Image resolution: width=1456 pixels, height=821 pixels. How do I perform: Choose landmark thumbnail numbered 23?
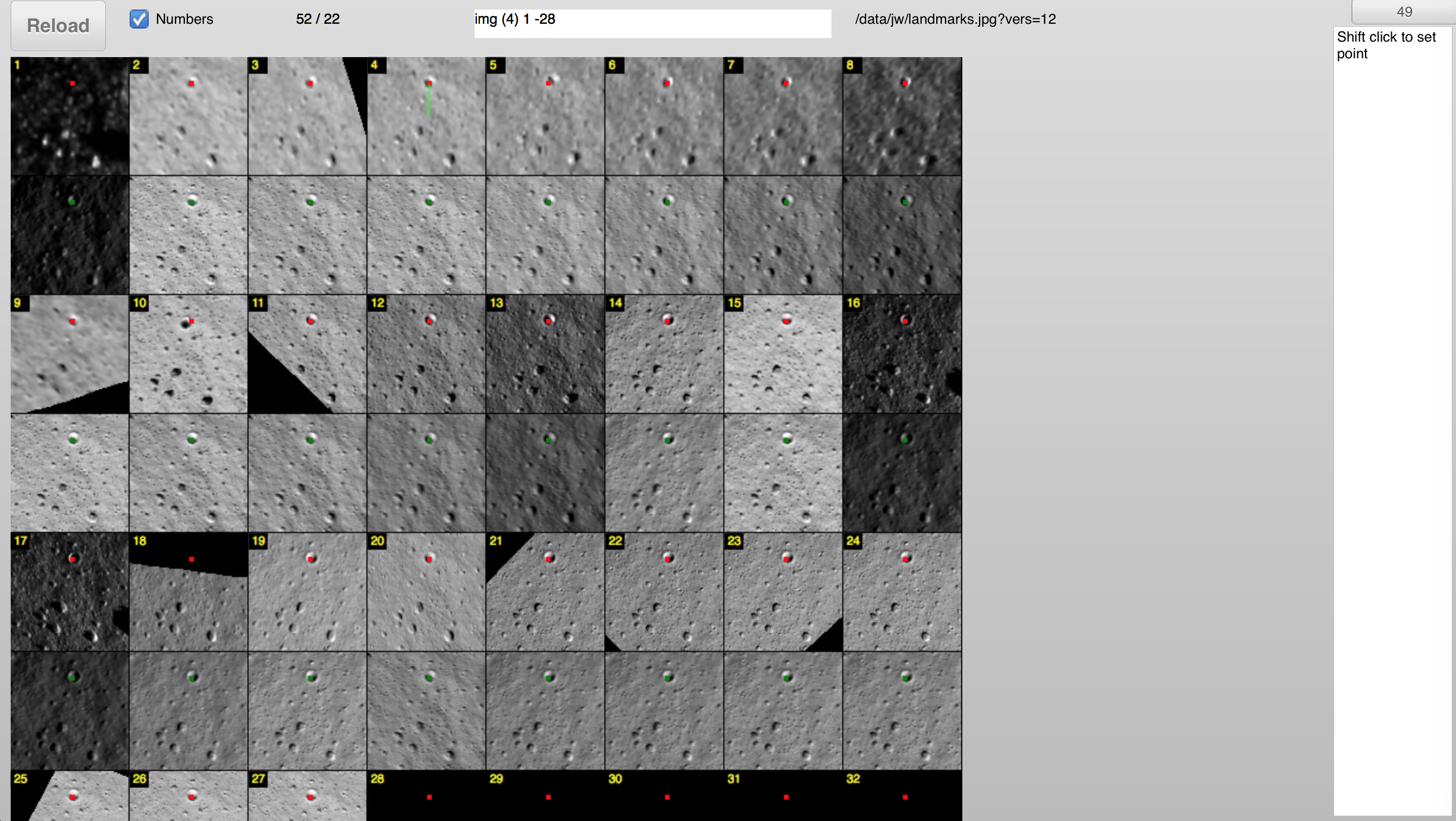[783, 592]
